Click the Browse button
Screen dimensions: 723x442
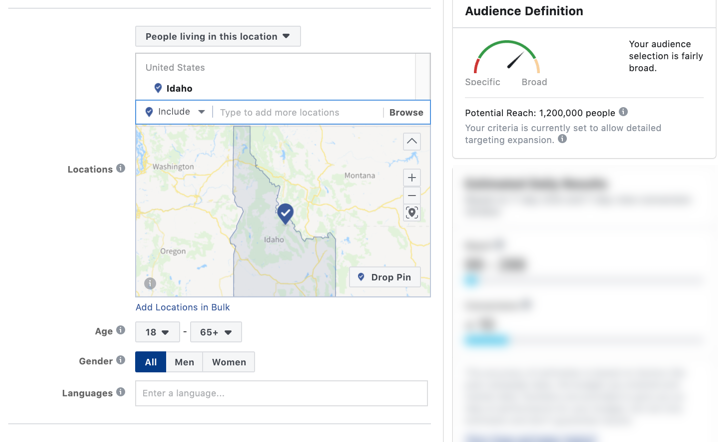(406, 112)
